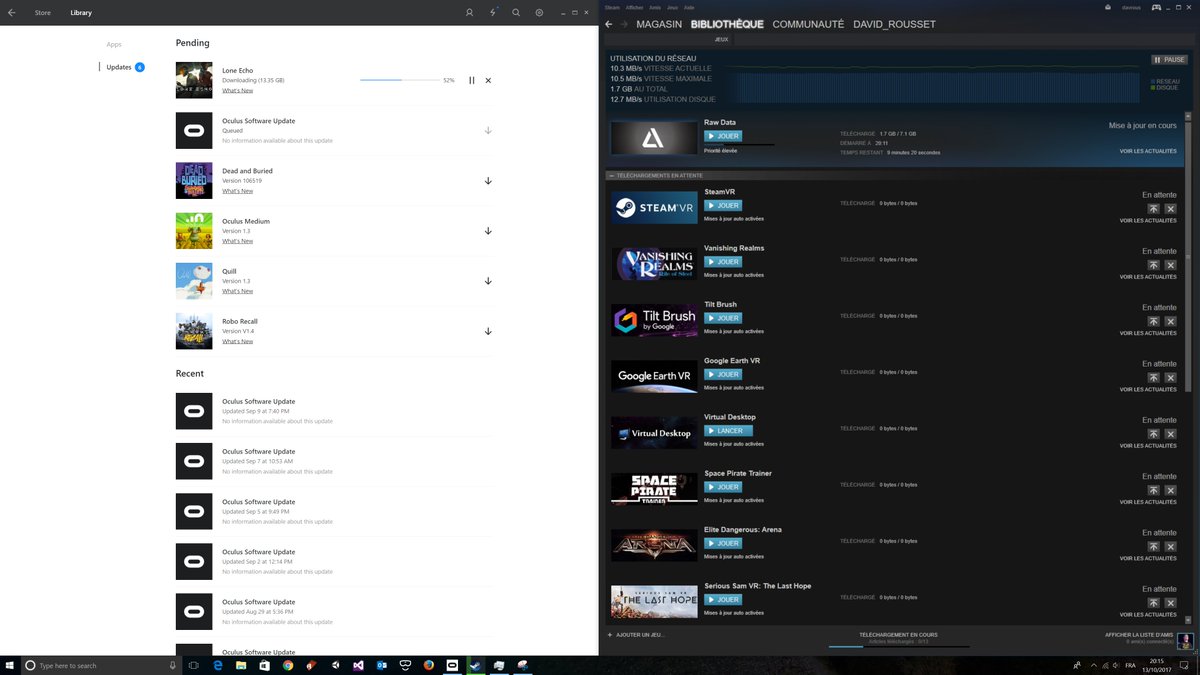Switch to Oculus Library tab

pos(81,13)
